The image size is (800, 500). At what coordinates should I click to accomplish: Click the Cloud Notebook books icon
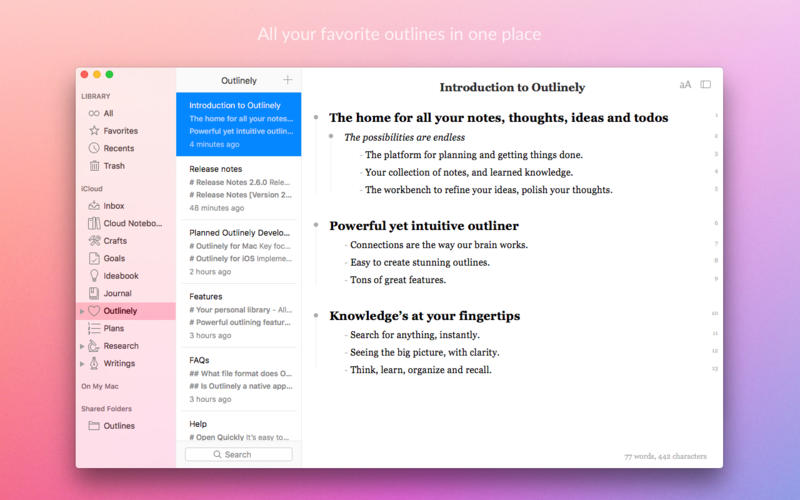[x=94, y=223]
